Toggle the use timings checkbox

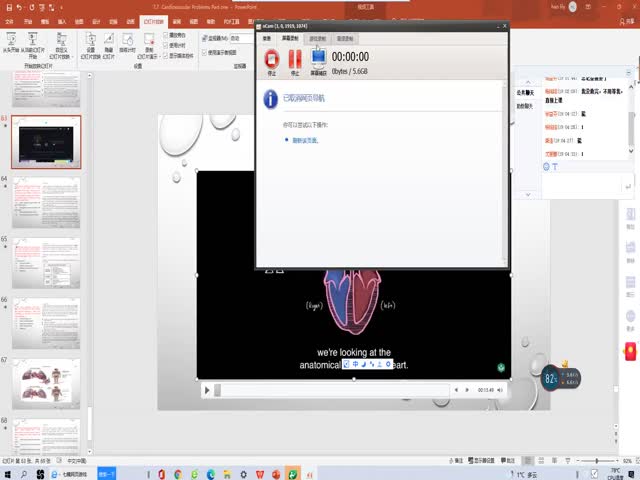(x=165, y=45)
